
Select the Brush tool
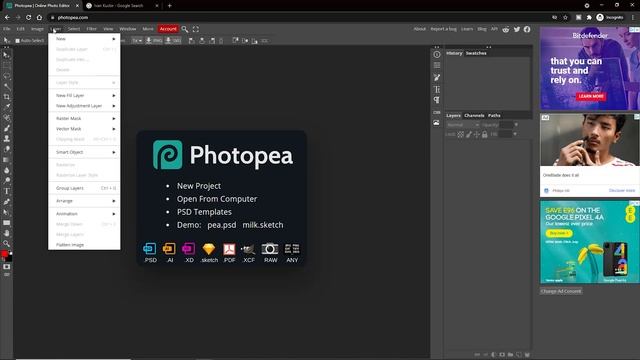click(7, 128)
